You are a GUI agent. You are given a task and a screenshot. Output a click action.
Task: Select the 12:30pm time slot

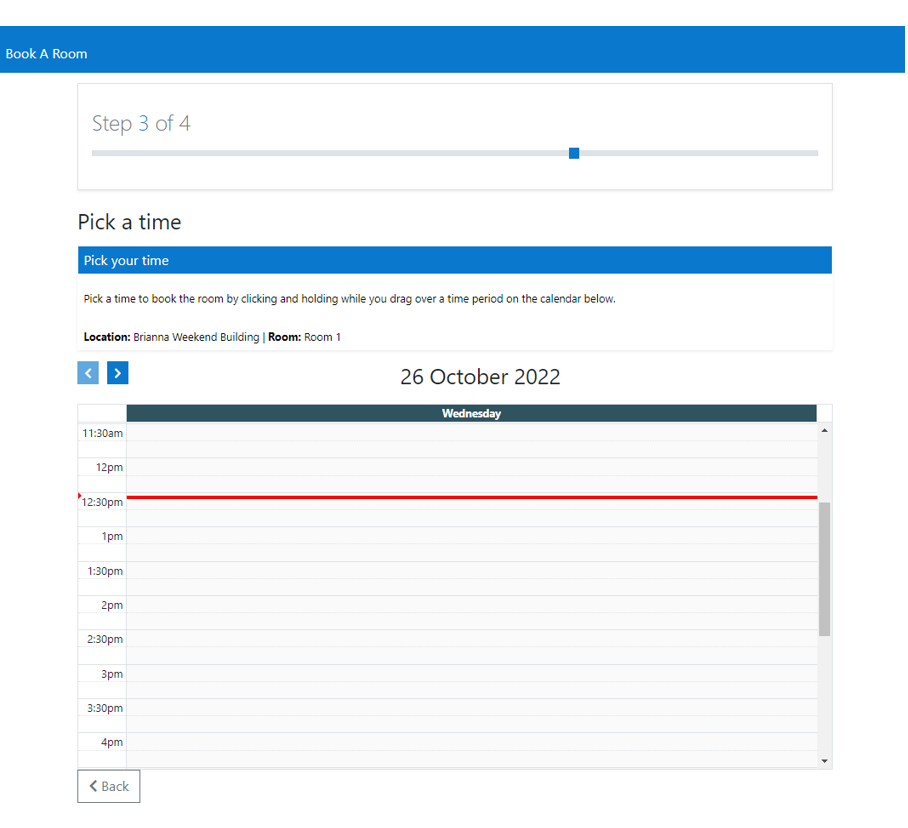tap(471, 509)
